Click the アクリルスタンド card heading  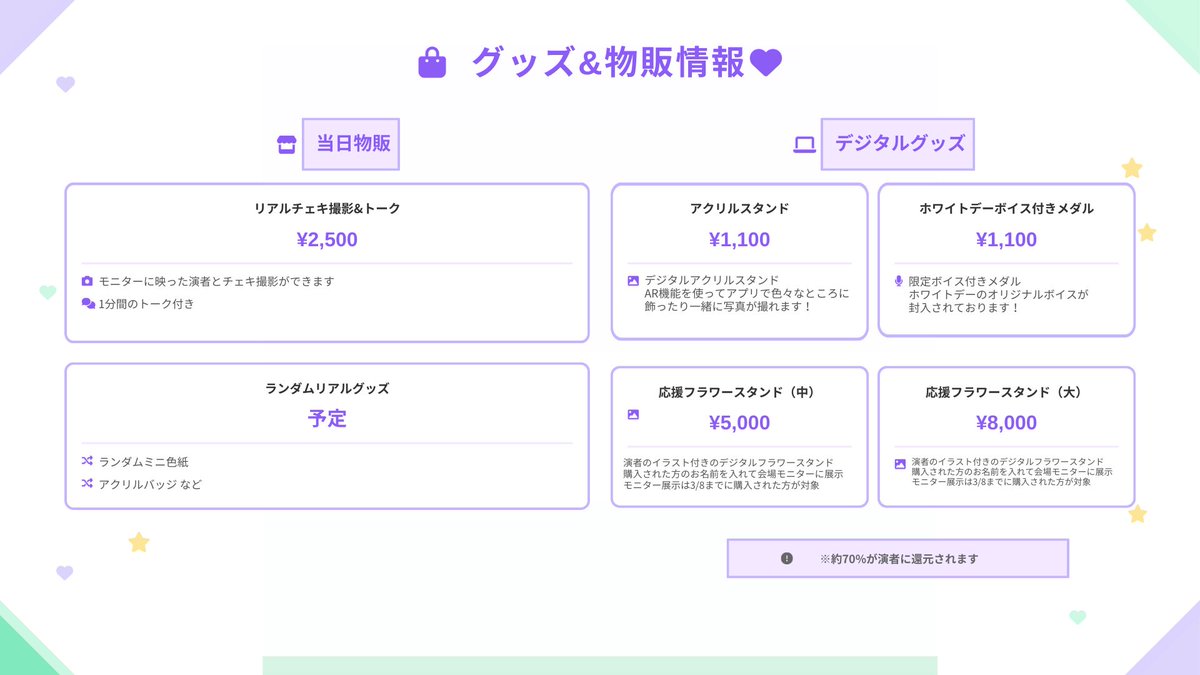point(739,209)
